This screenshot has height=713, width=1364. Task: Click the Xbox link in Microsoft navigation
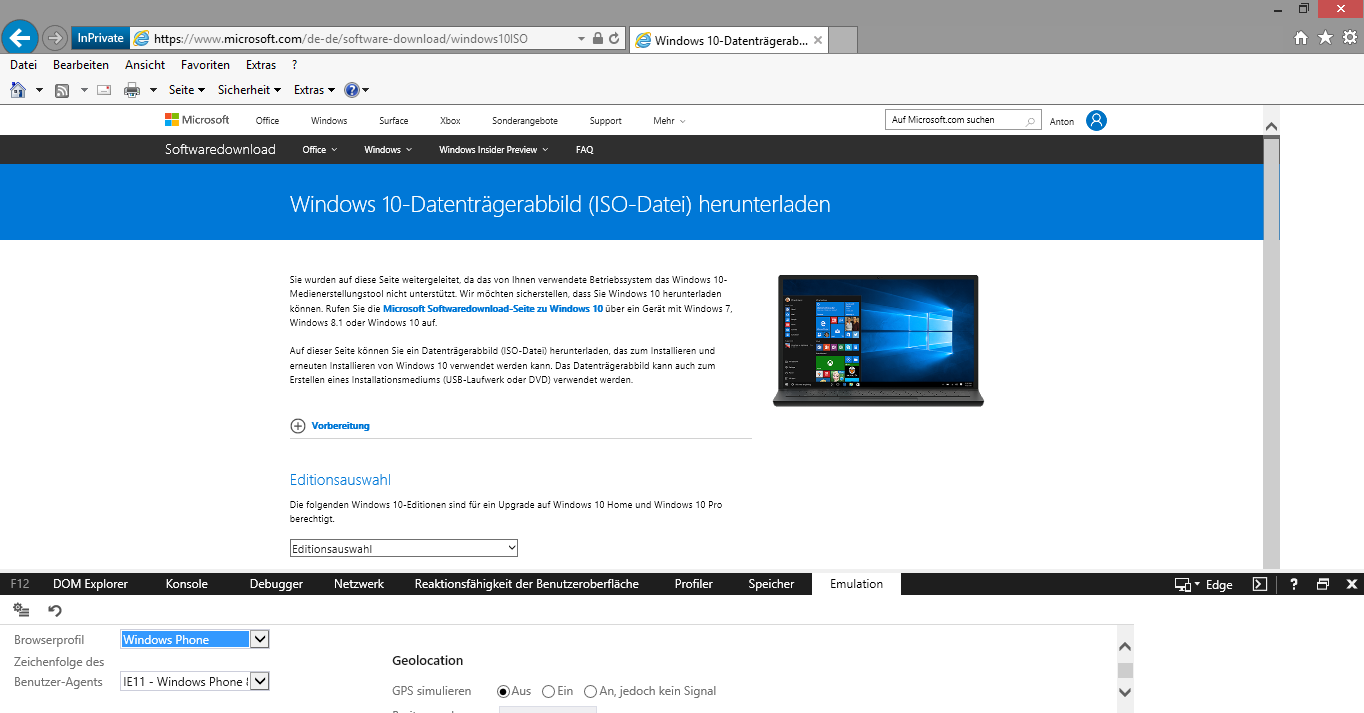[450, 121]
